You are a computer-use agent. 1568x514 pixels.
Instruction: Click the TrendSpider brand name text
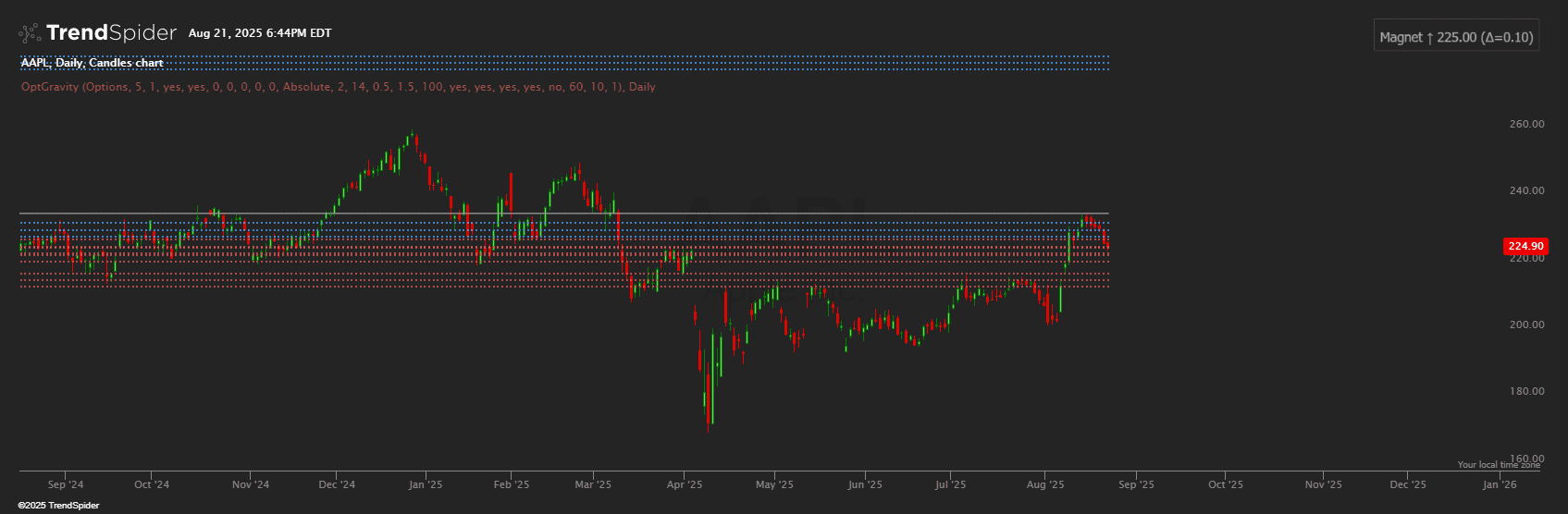tap(111, 33)
